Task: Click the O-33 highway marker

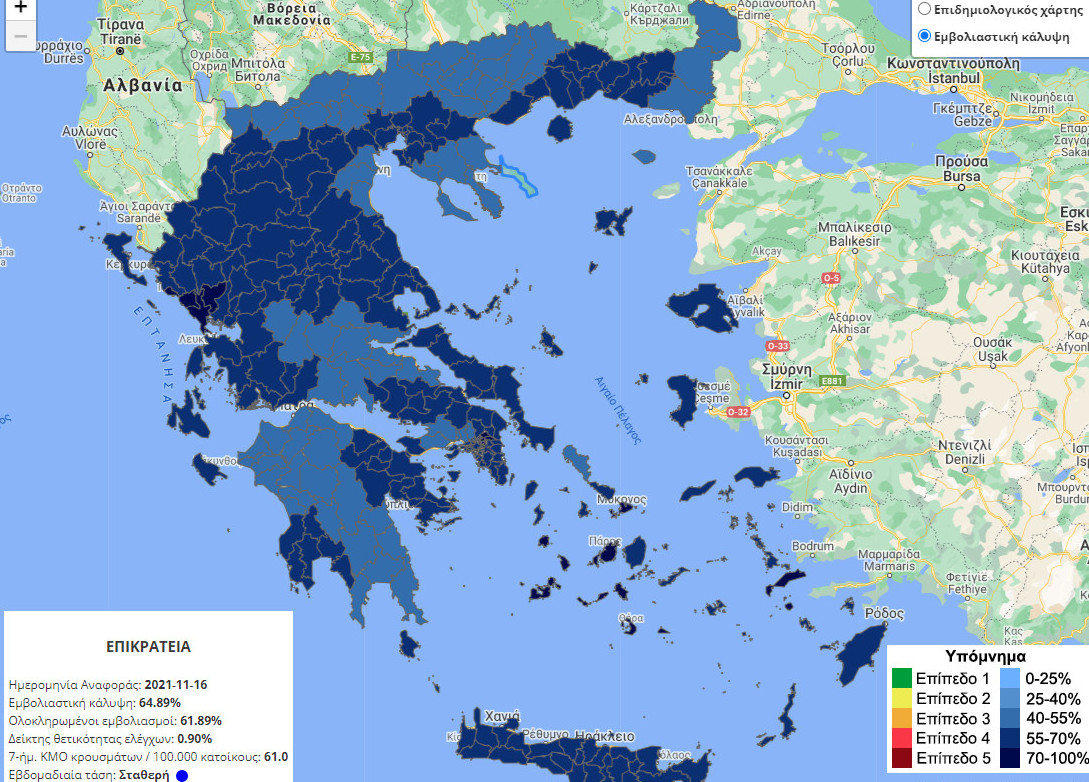Action: tap(778, 346)
